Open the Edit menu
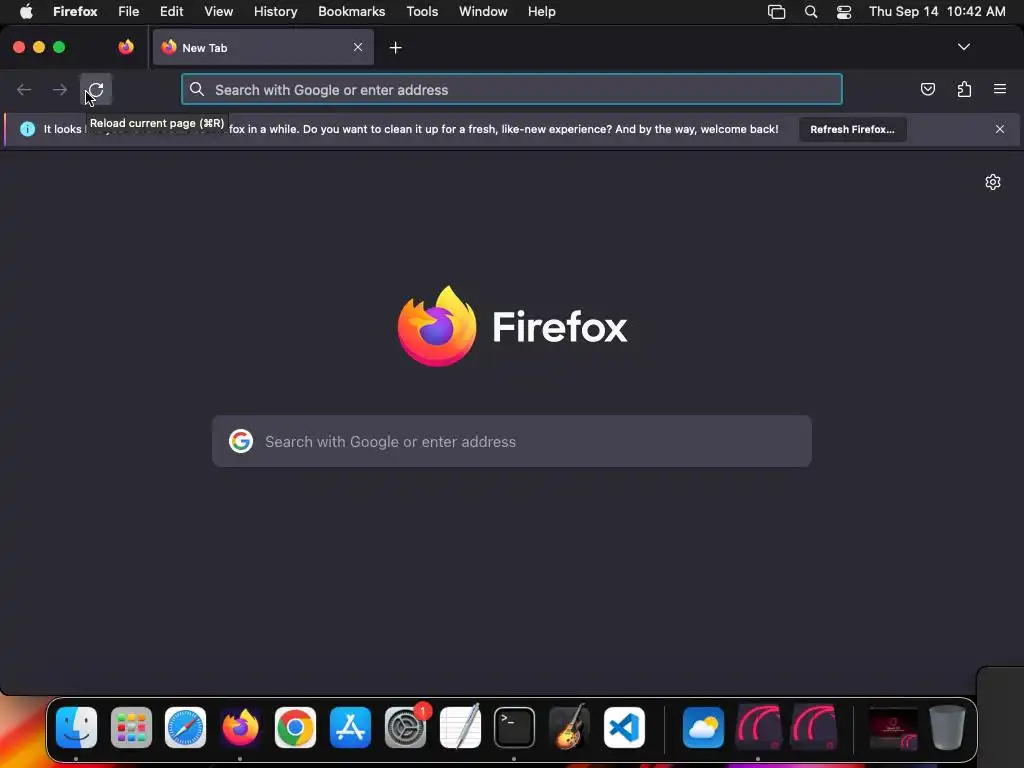 pyautogui.click(x=172, y=12)
